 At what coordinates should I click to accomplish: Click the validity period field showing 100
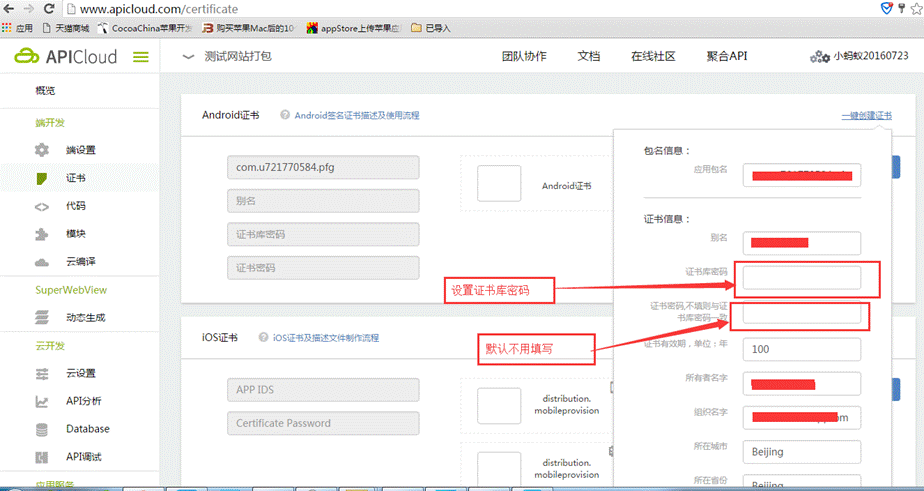[x=802, y=350]
